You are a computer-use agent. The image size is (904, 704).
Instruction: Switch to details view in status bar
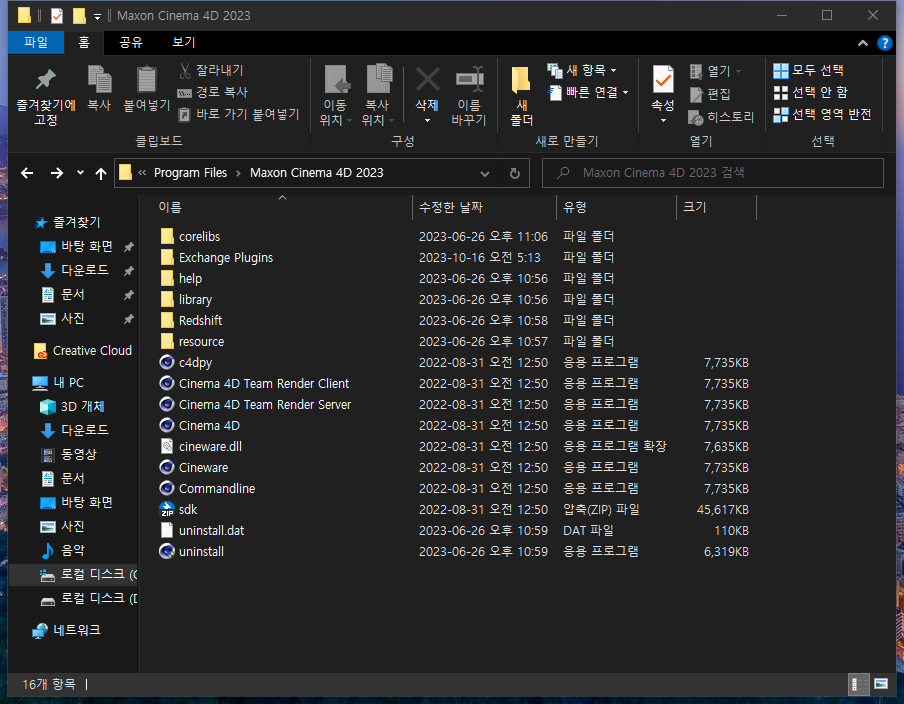[858, 684]
